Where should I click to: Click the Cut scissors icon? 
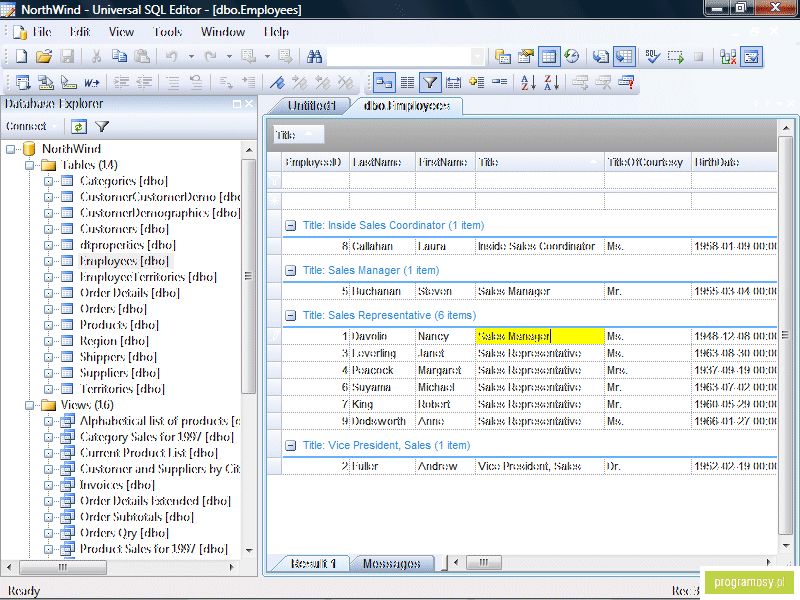click(96, 56)
